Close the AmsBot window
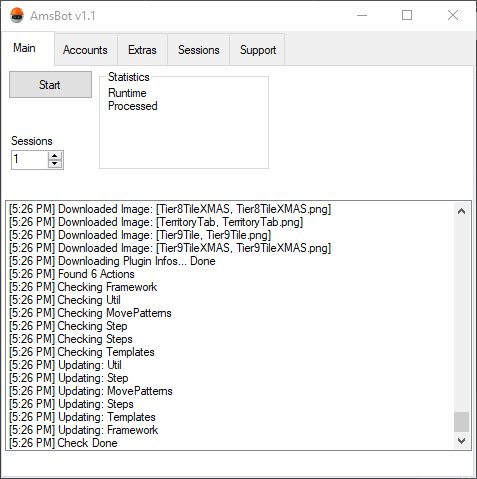The height and width of the screenshot is (479, 477). [x=453, y=15]
